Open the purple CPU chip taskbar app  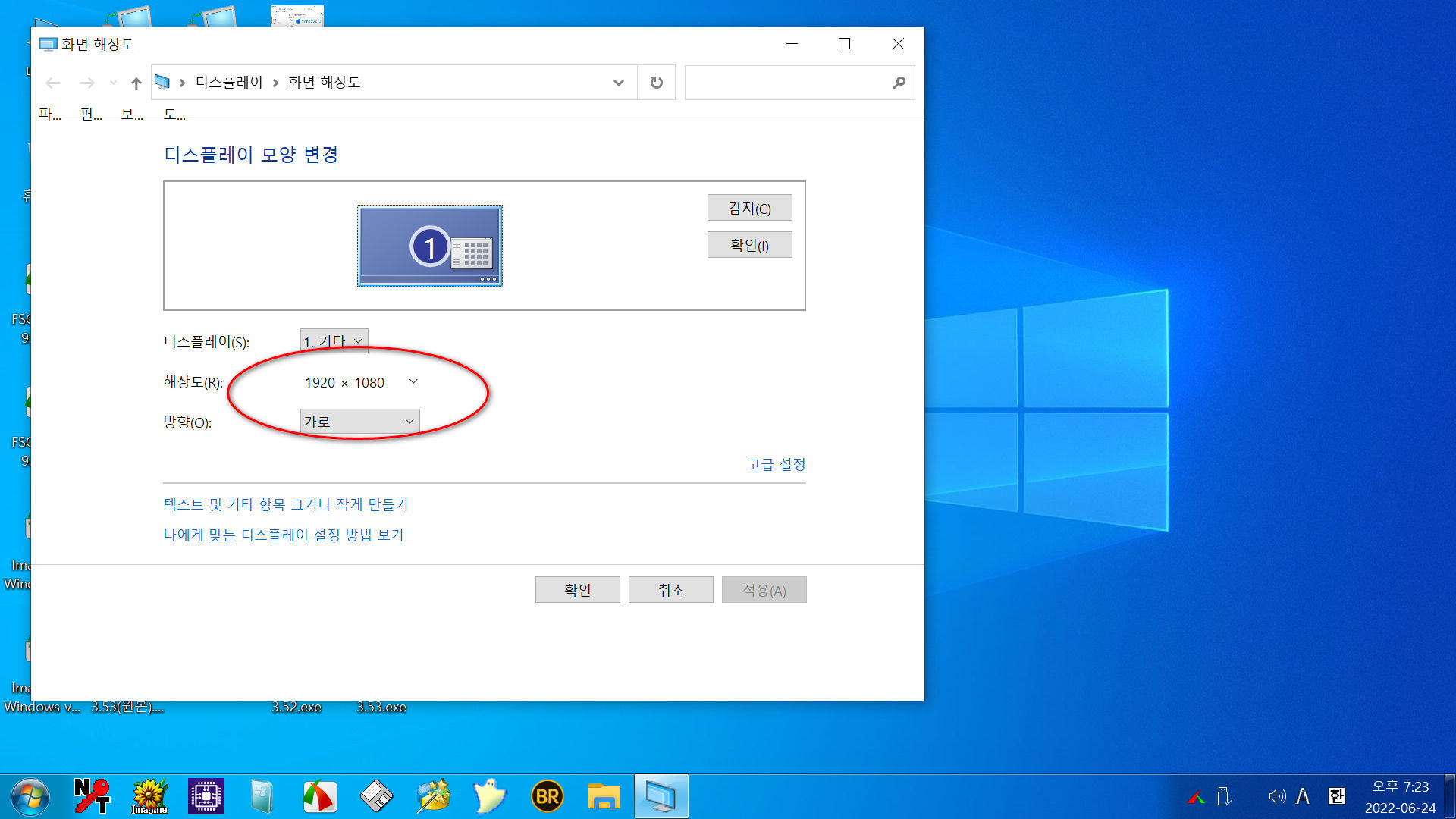point(206,797)
